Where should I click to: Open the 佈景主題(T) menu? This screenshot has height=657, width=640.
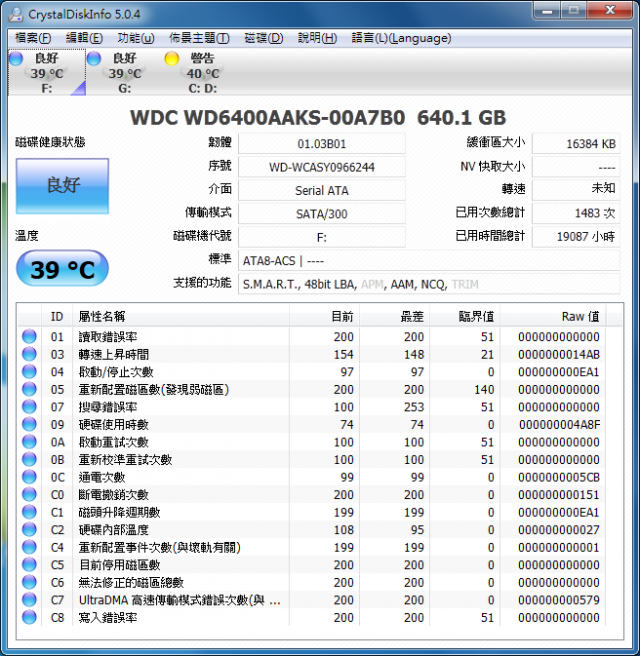point(199,38)
